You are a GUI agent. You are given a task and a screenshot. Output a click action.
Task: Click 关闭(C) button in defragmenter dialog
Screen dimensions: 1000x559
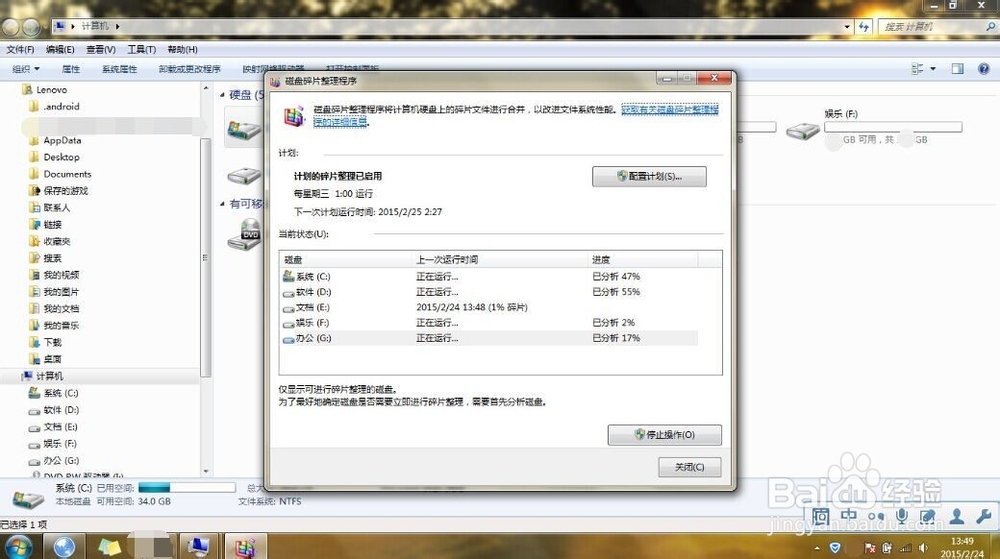pyautogui.click(x=689, y=467)
